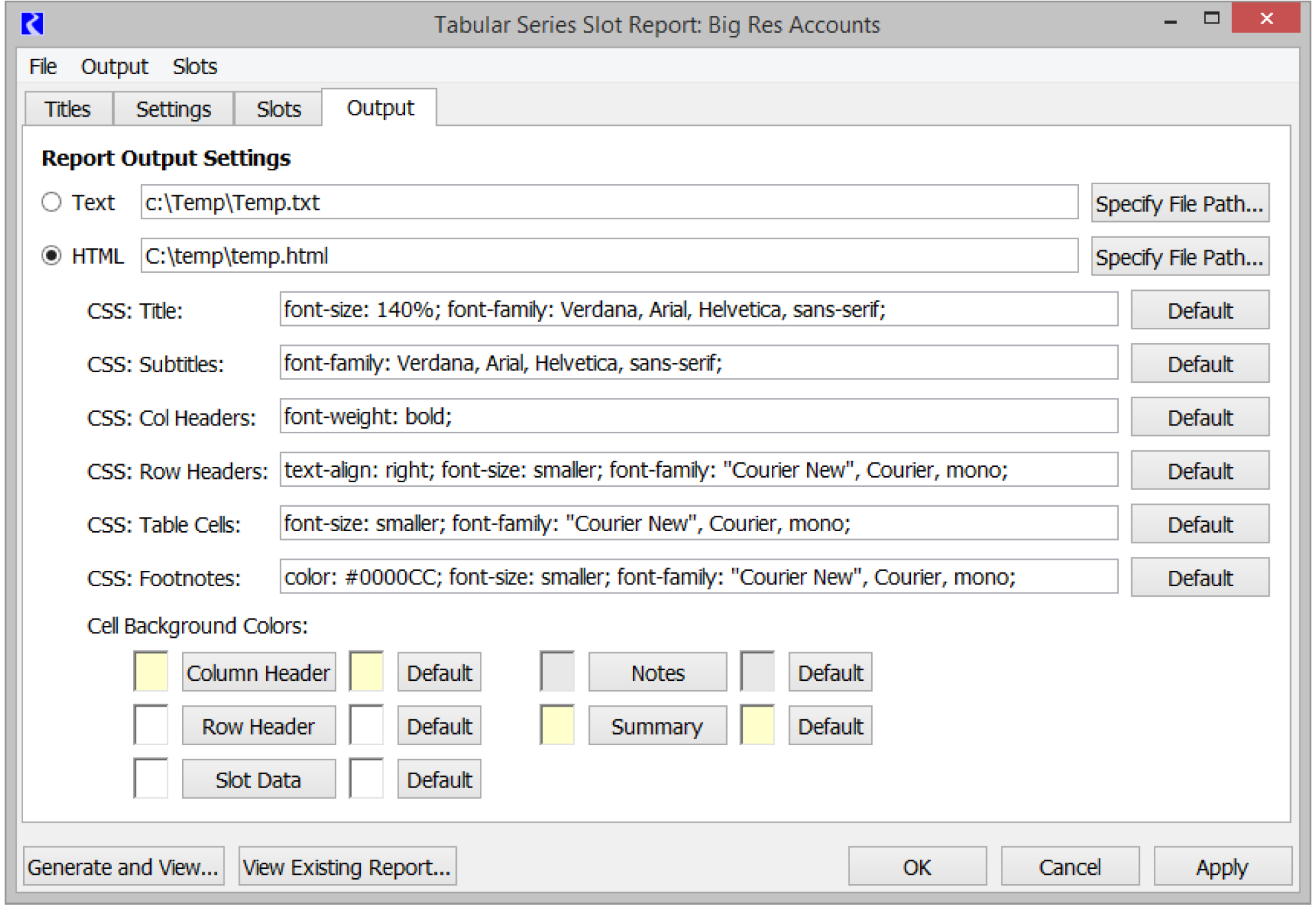Screen dimensions: 1316x908
Task: Click Specify File Path for HTML output
Action: pos(1180,257)
